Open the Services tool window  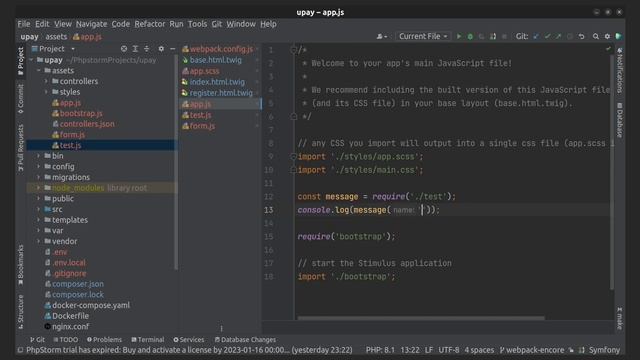pos(189,340)
